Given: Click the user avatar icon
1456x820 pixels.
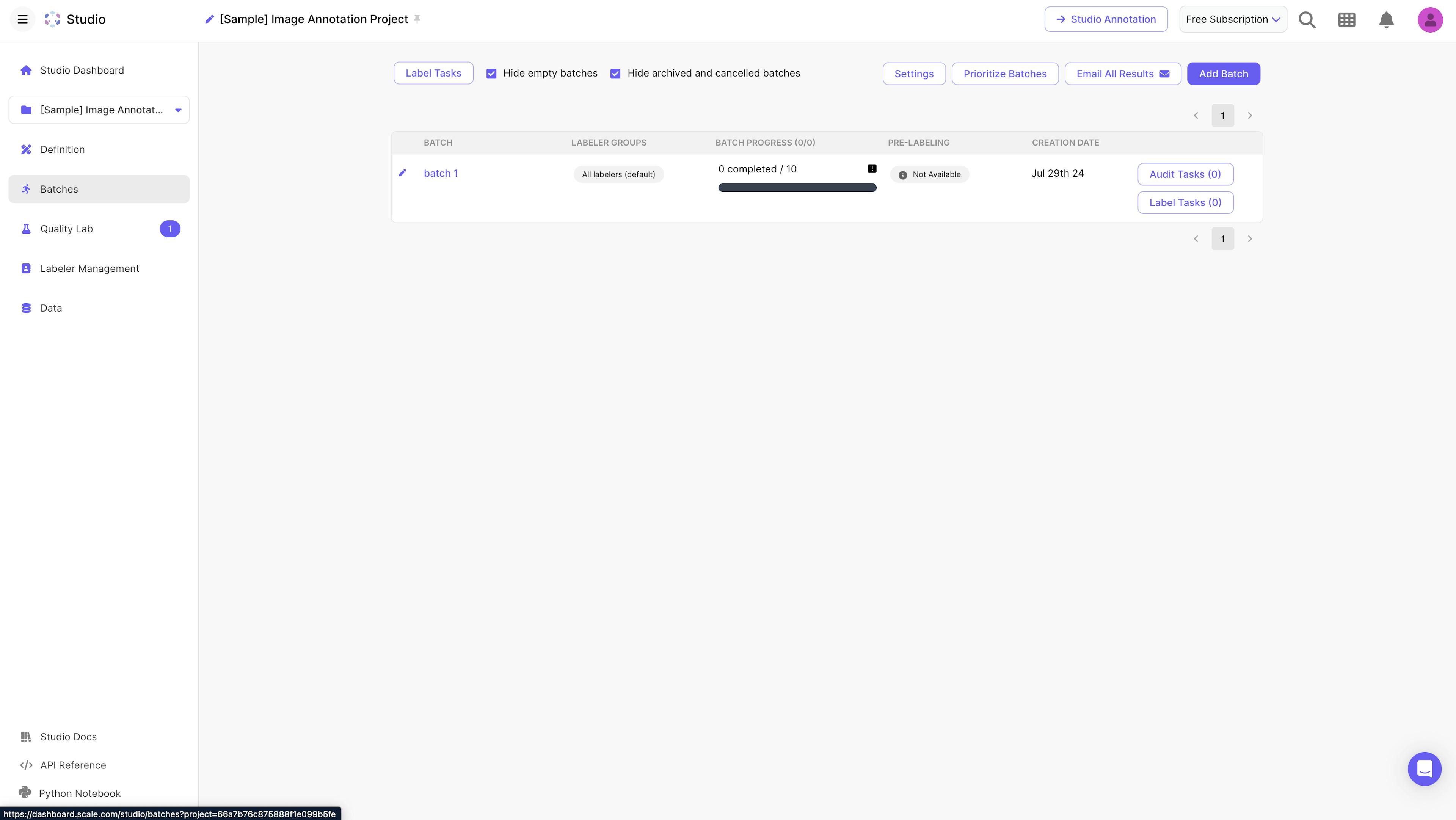Looking at the screenshot, I should click(1430, 20).
